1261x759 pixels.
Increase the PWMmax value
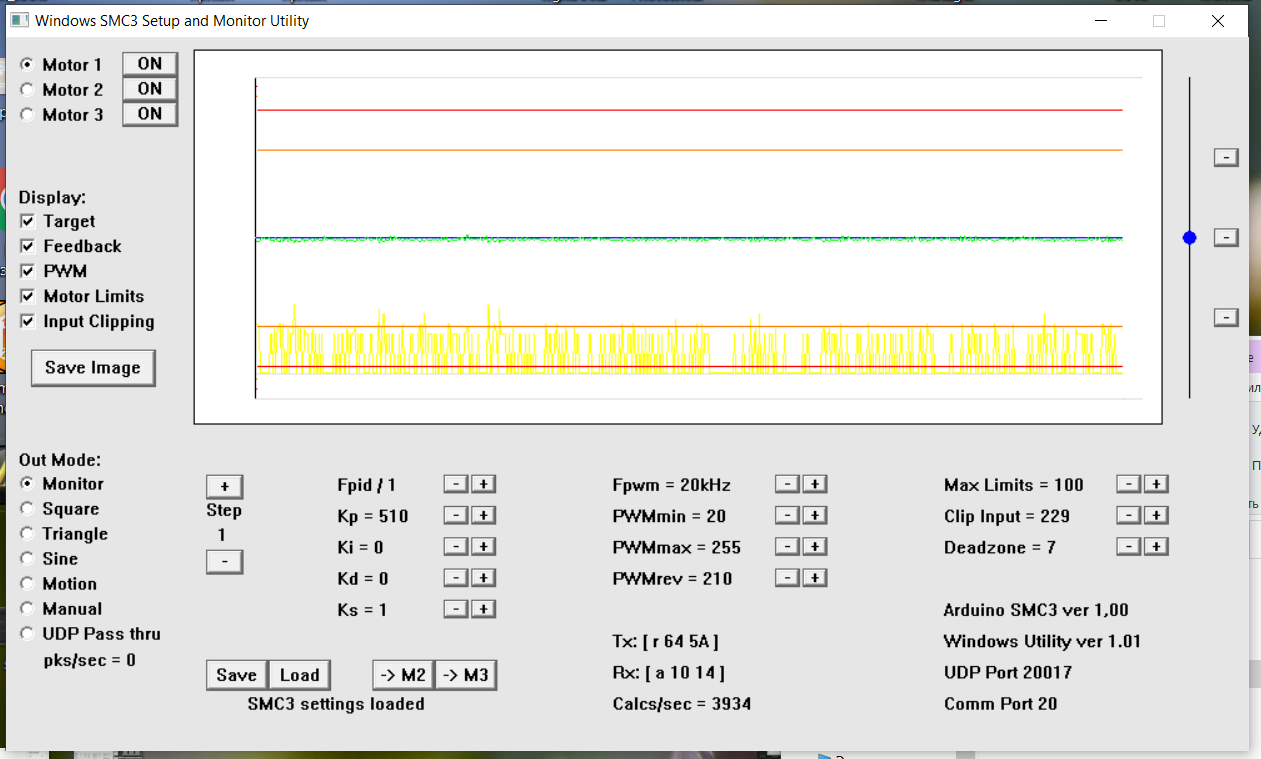click(x=815, y=546)
